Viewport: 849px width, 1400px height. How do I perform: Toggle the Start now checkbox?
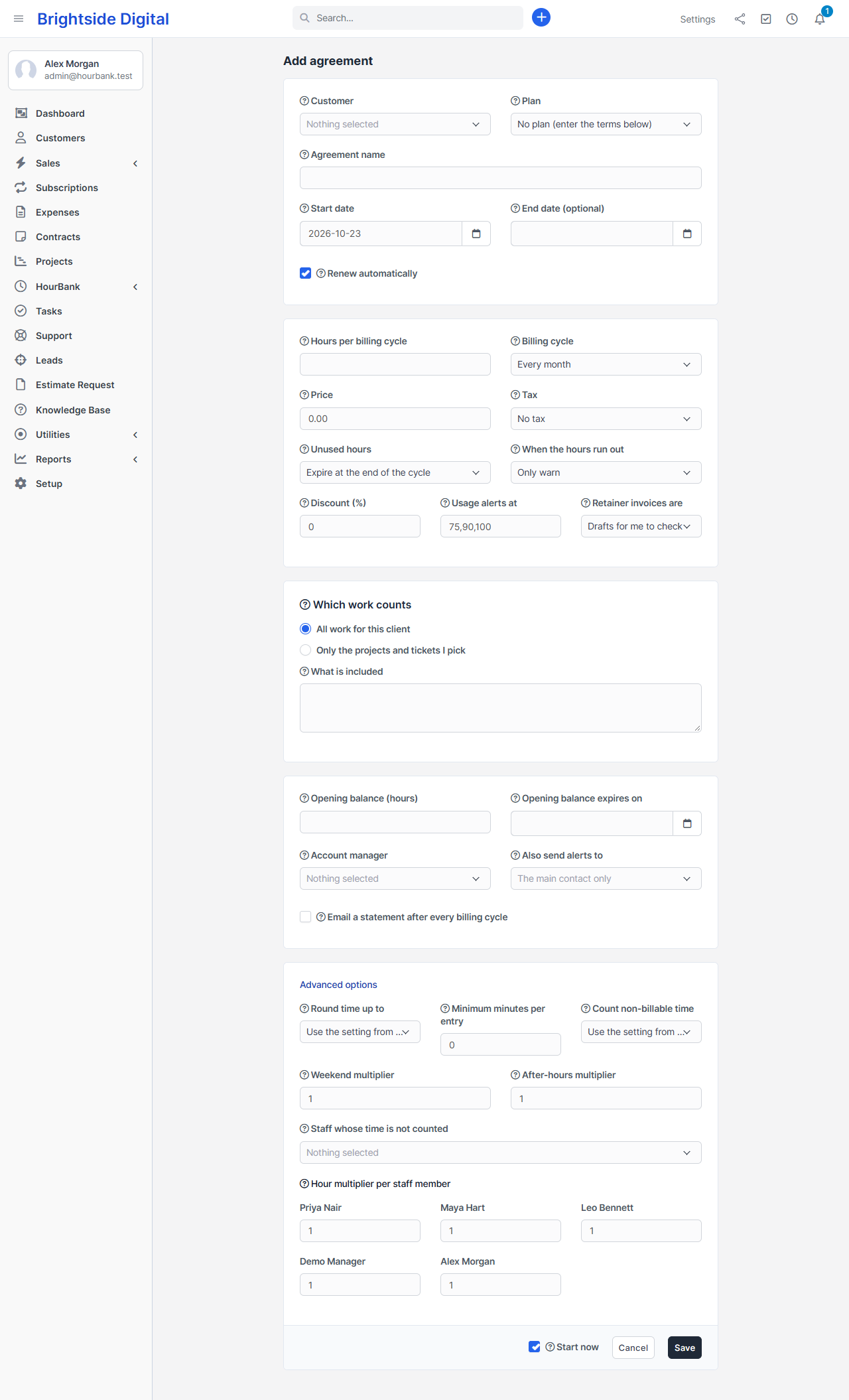pos(535,1347)
